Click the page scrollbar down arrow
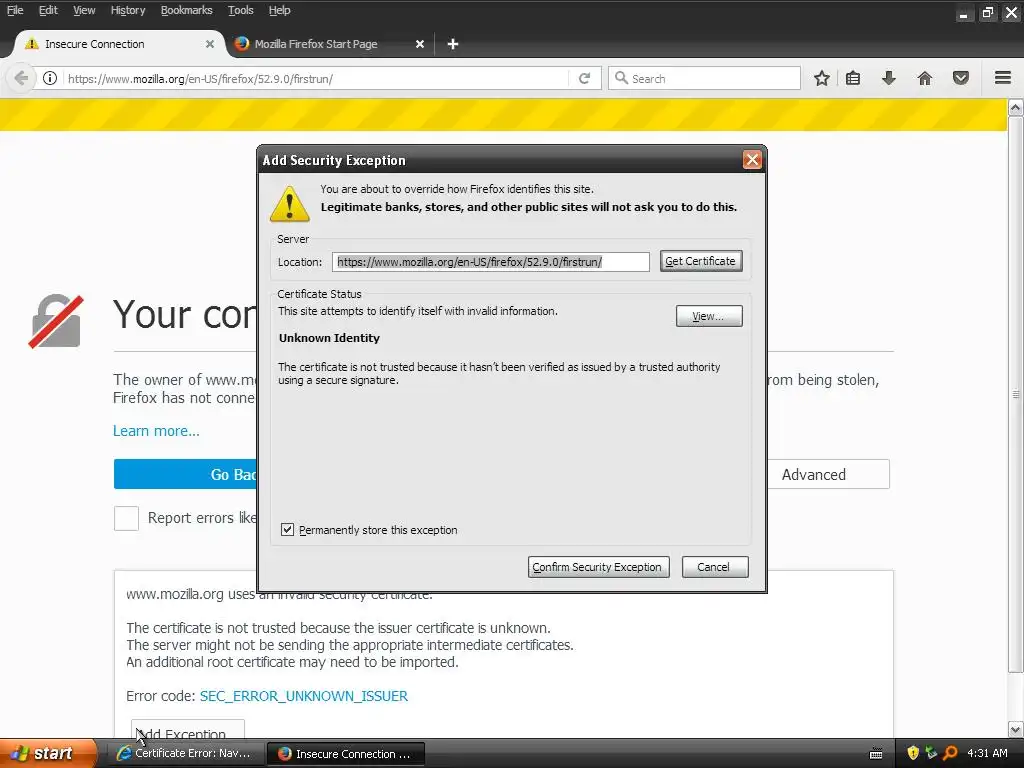The width and height of the screenshot is (1024, 768). click(1016, 729)
